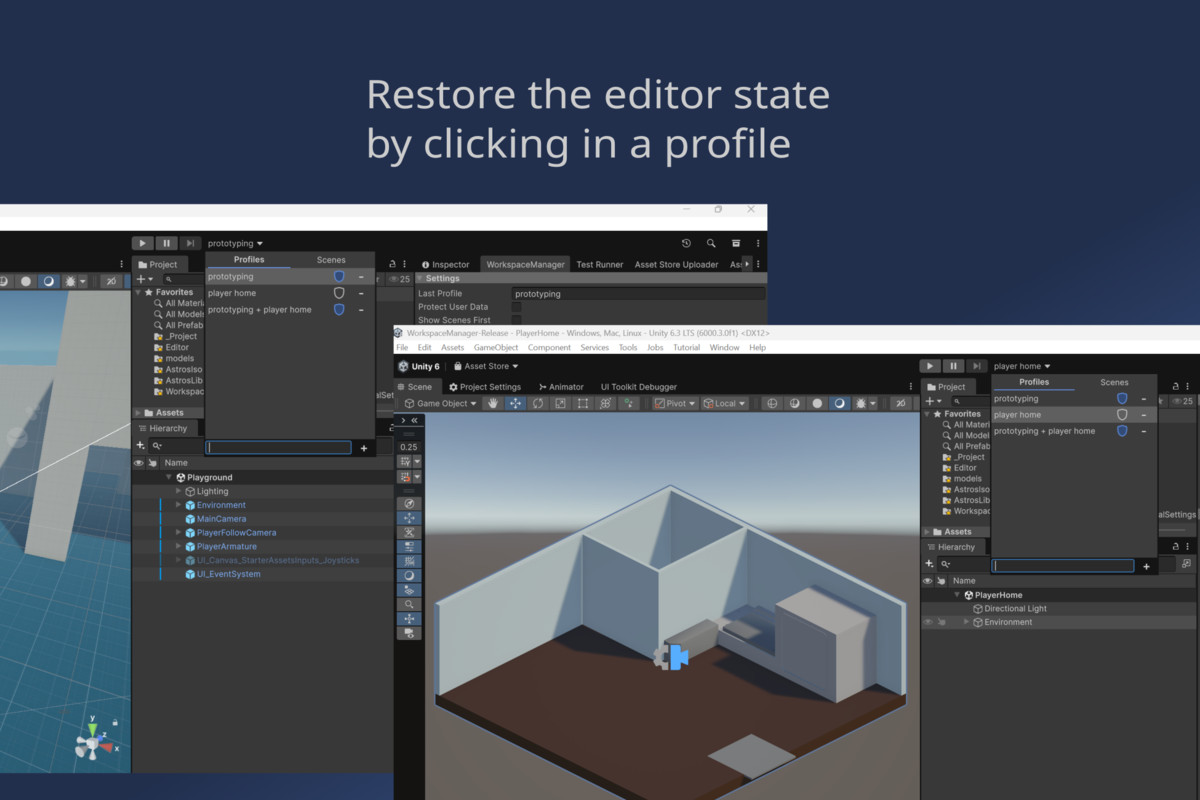This screenshot has width=1200, height=800.
Task: Open Undo History in back window toolbar
Action: 686,243
